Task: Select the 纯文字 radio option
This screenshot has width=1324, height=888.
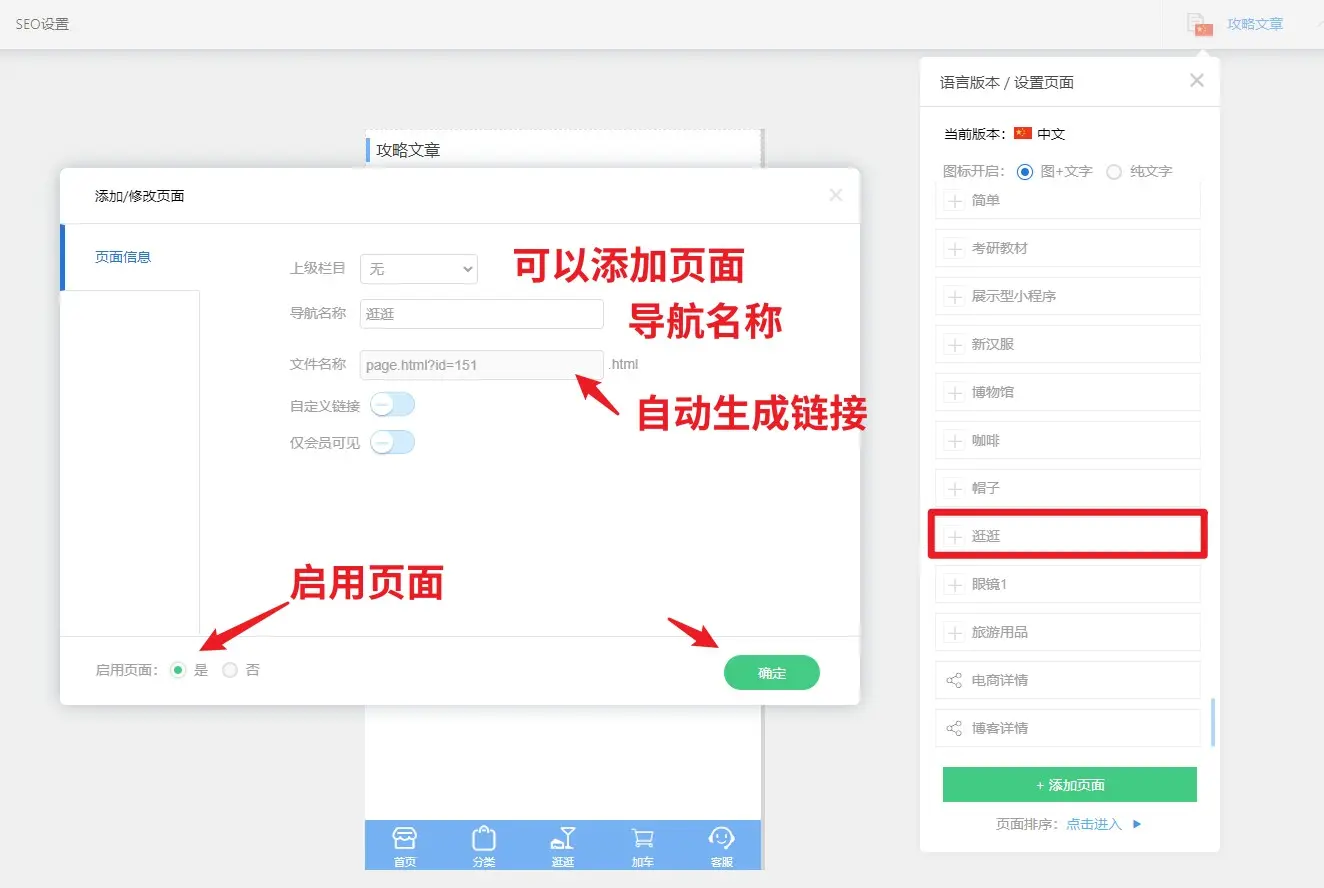Action: [x=1114, y=171]
